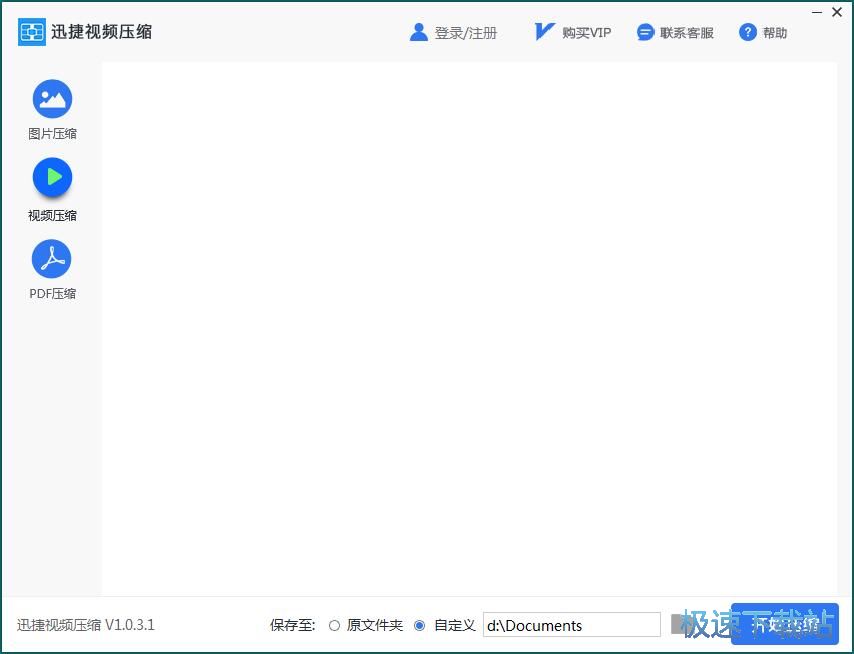
Task: Select the 视频压缩 video compression icon
Action: 51,177
